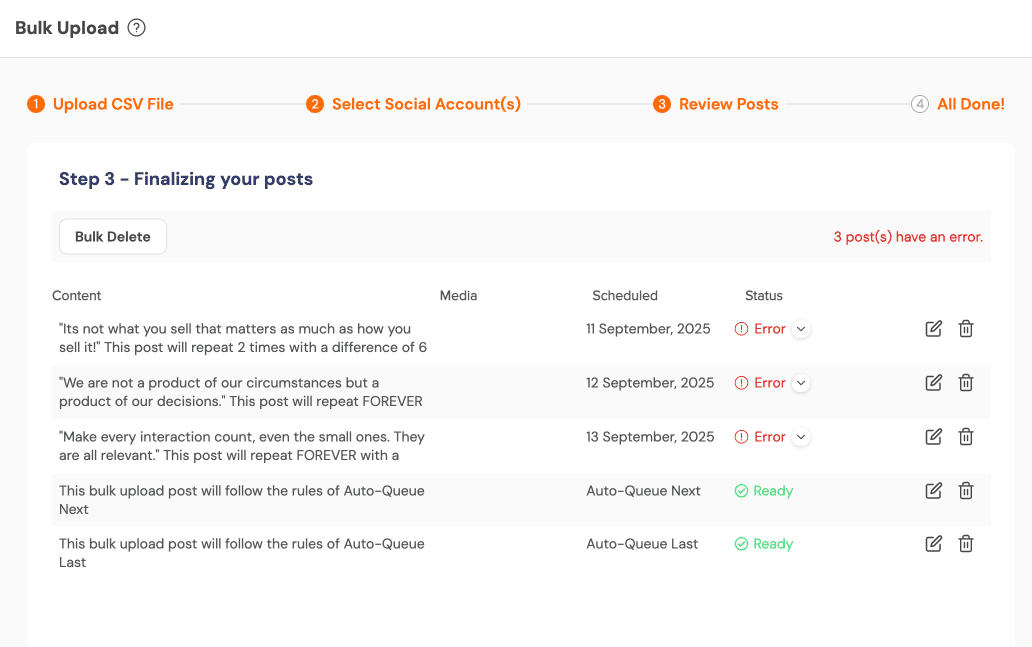
Task: Delete the Auto-Queue Last post
Action: click(965, 543)
